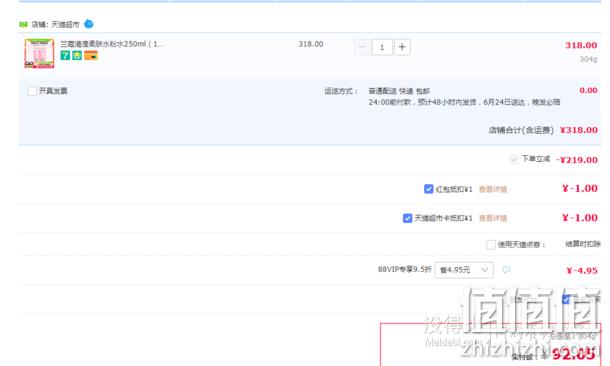Expand the 省4.95元 88VIP discount dropdown
The height and width of the screenshot is (366, 610).
coord(464,270)
